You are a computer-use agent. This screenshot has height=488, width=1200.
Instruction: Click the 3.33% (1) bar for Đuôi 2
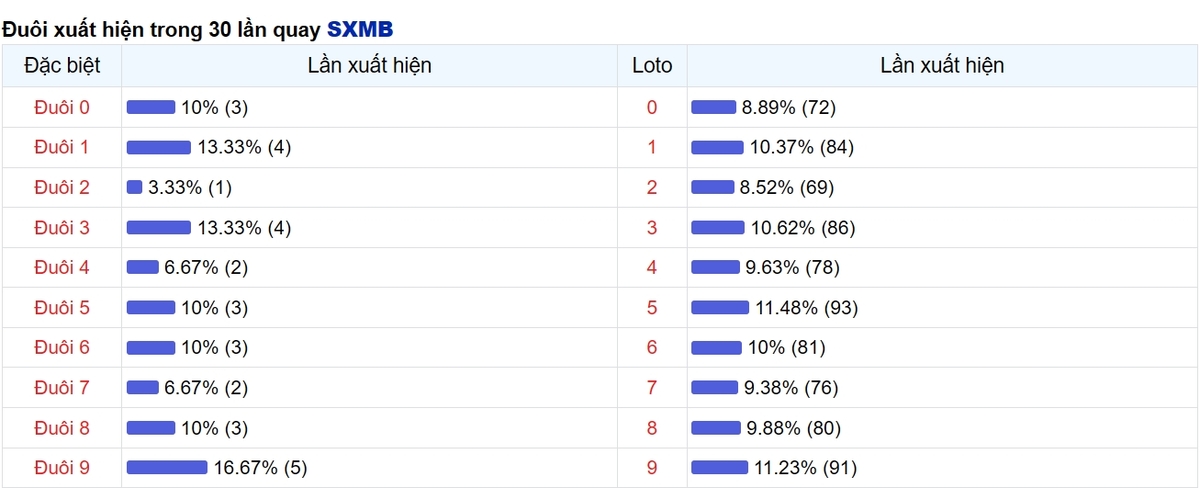[134, 187]
